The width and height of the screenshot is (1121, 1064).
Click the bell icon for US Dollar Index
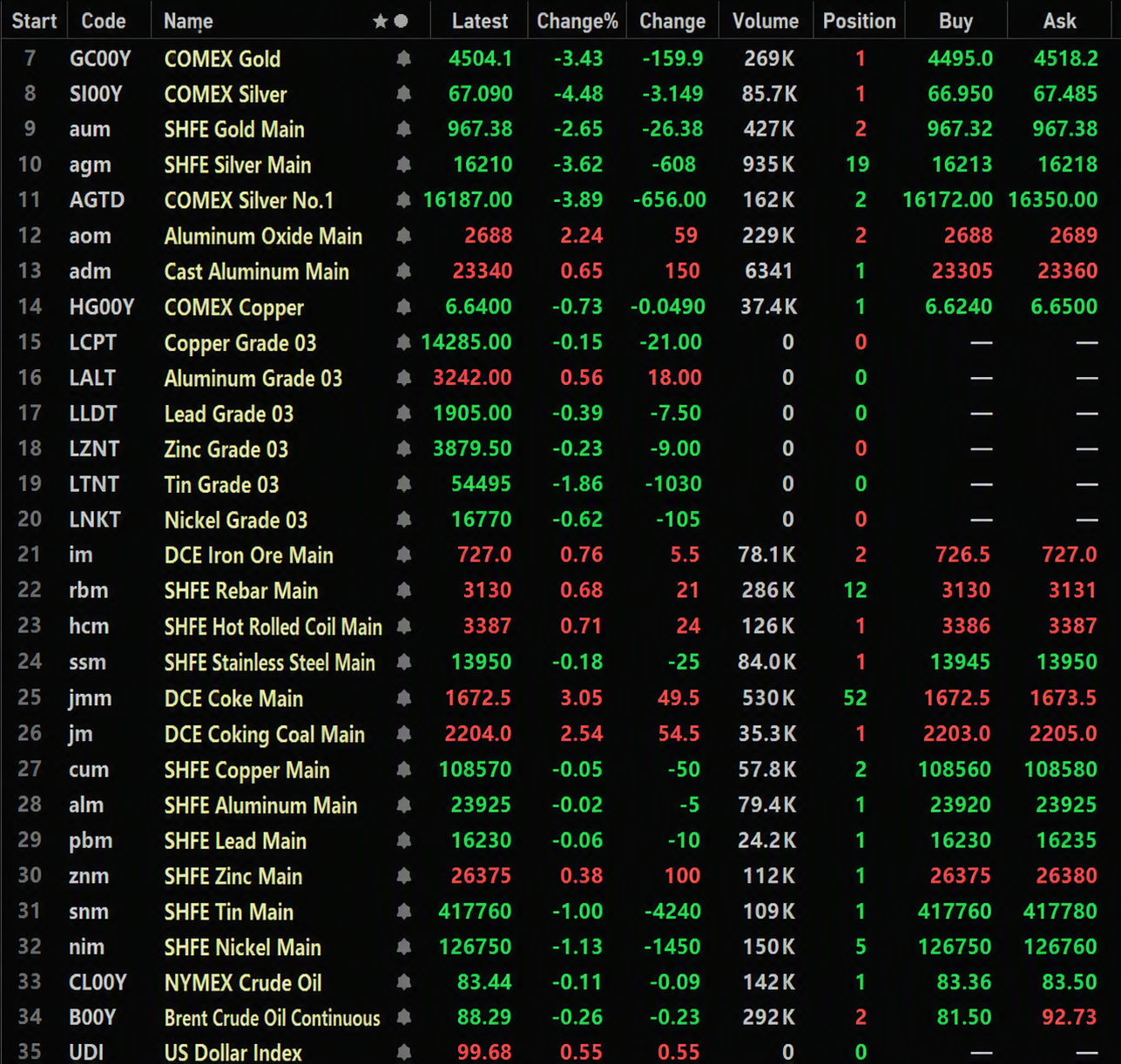[x=403, y=1053]
